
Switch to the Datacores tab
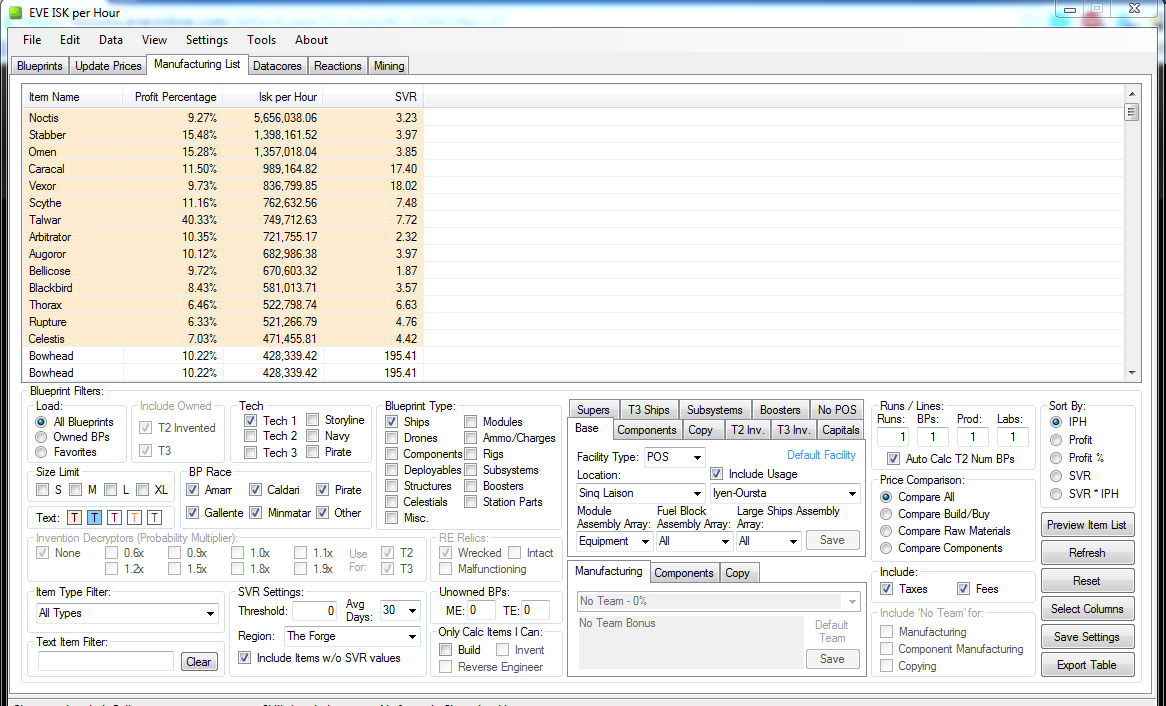[x=277, y=65]
